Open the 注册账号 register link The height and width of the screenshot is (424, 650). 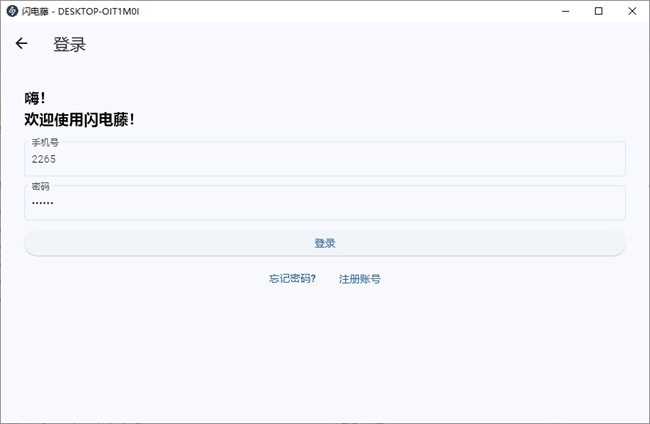pyautogui.click(x=359, y=279)
